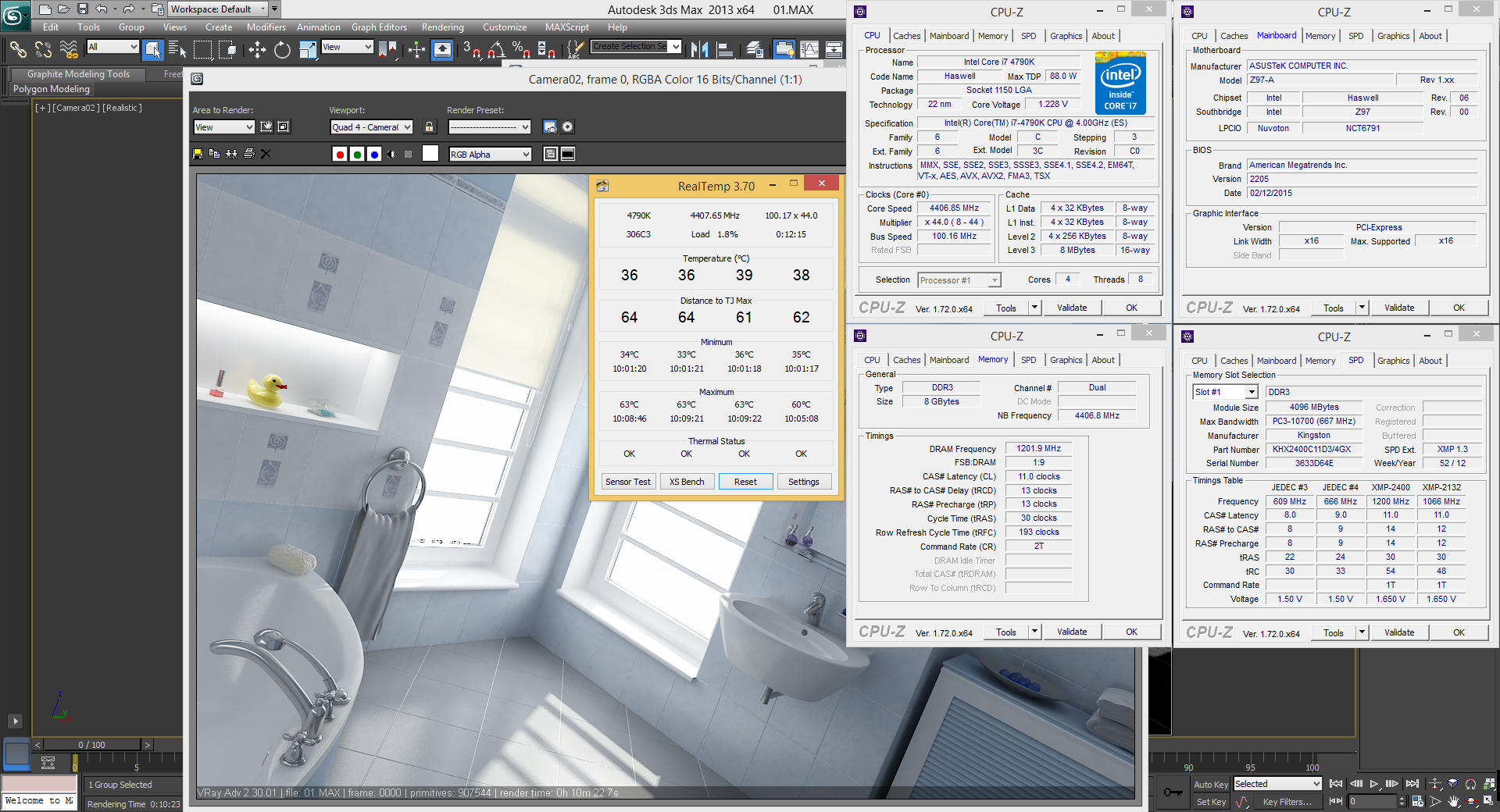Viewport: 1500px width, 812px height.
Task: Click the Open File folder icon
Action: coord(63,9)
